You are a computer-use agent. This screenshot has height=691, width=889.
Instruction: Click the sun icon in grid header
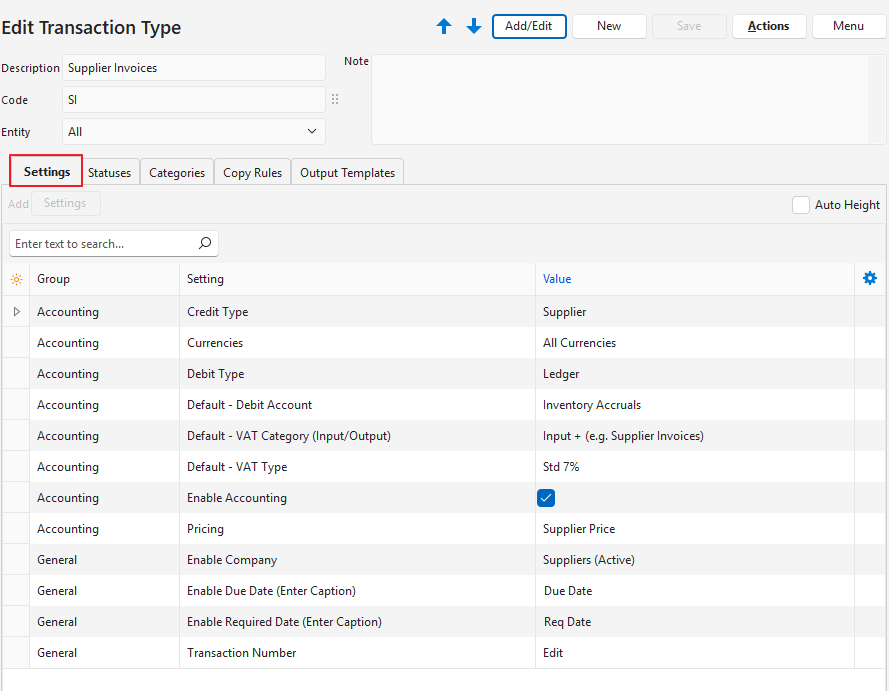[16, 280]
